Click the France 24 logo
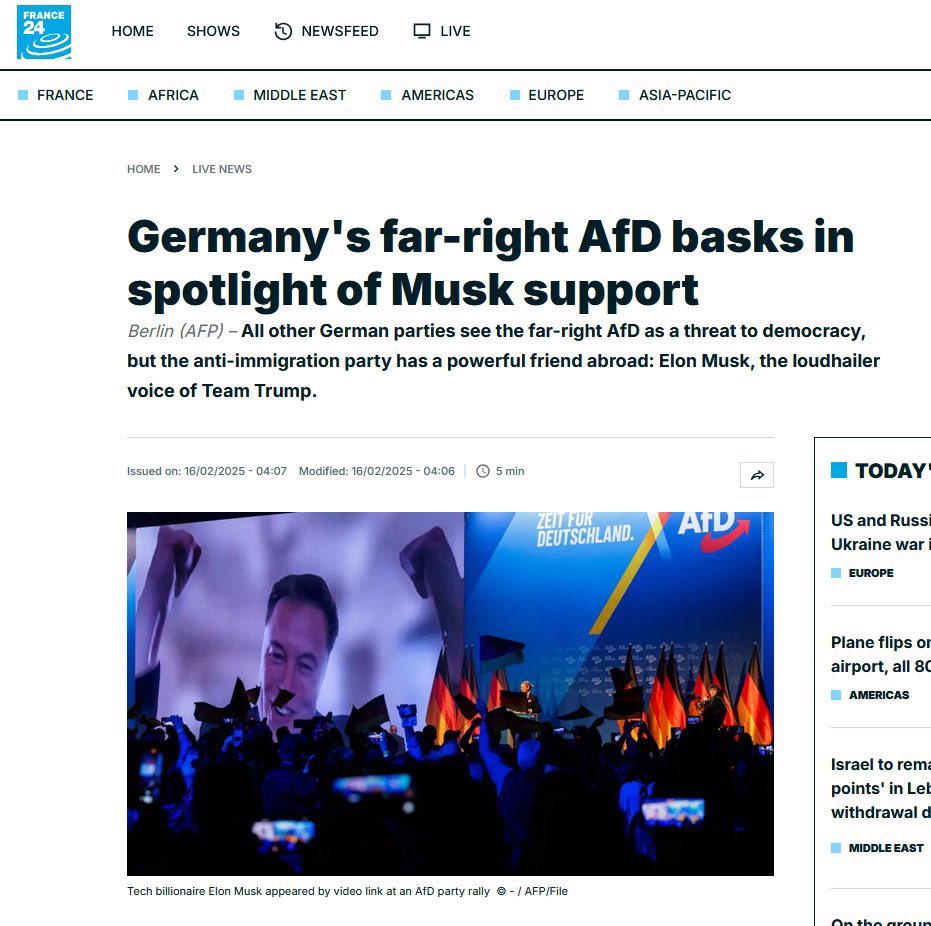The image size is (931, 926). [44, 32]
